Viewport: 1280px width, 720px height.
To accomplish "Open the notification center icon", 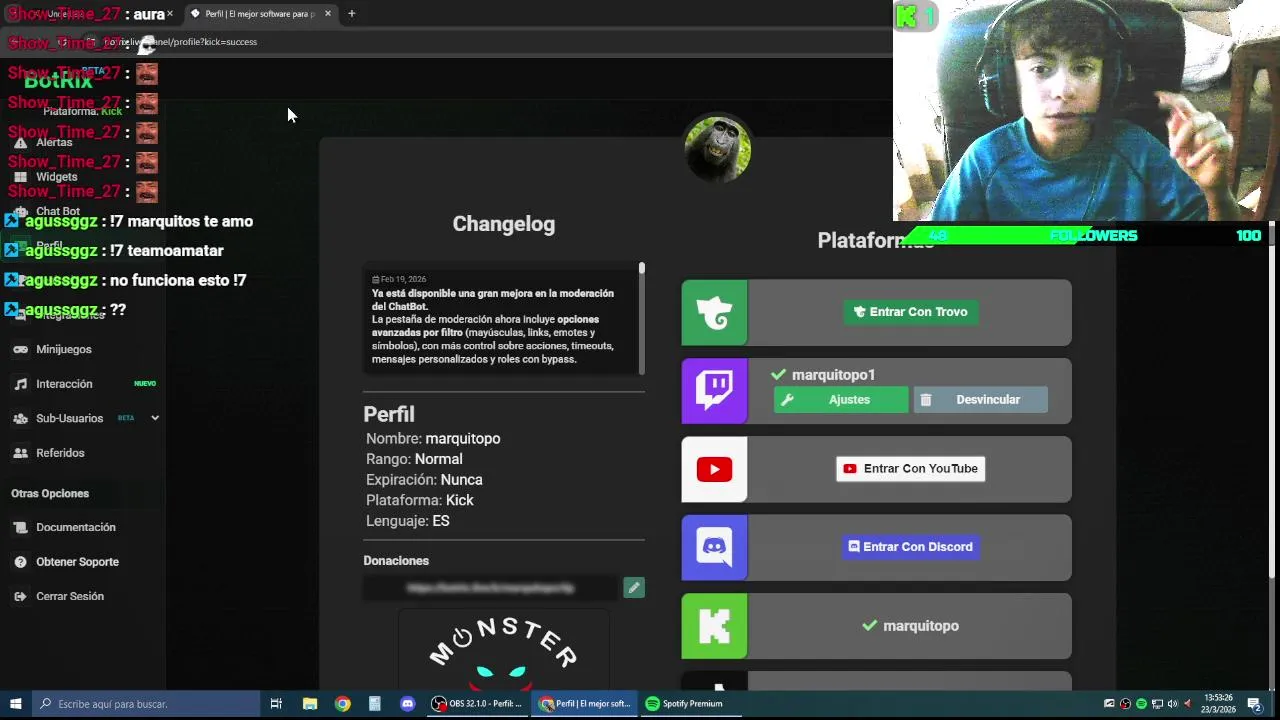I will tap(1254, 704).
